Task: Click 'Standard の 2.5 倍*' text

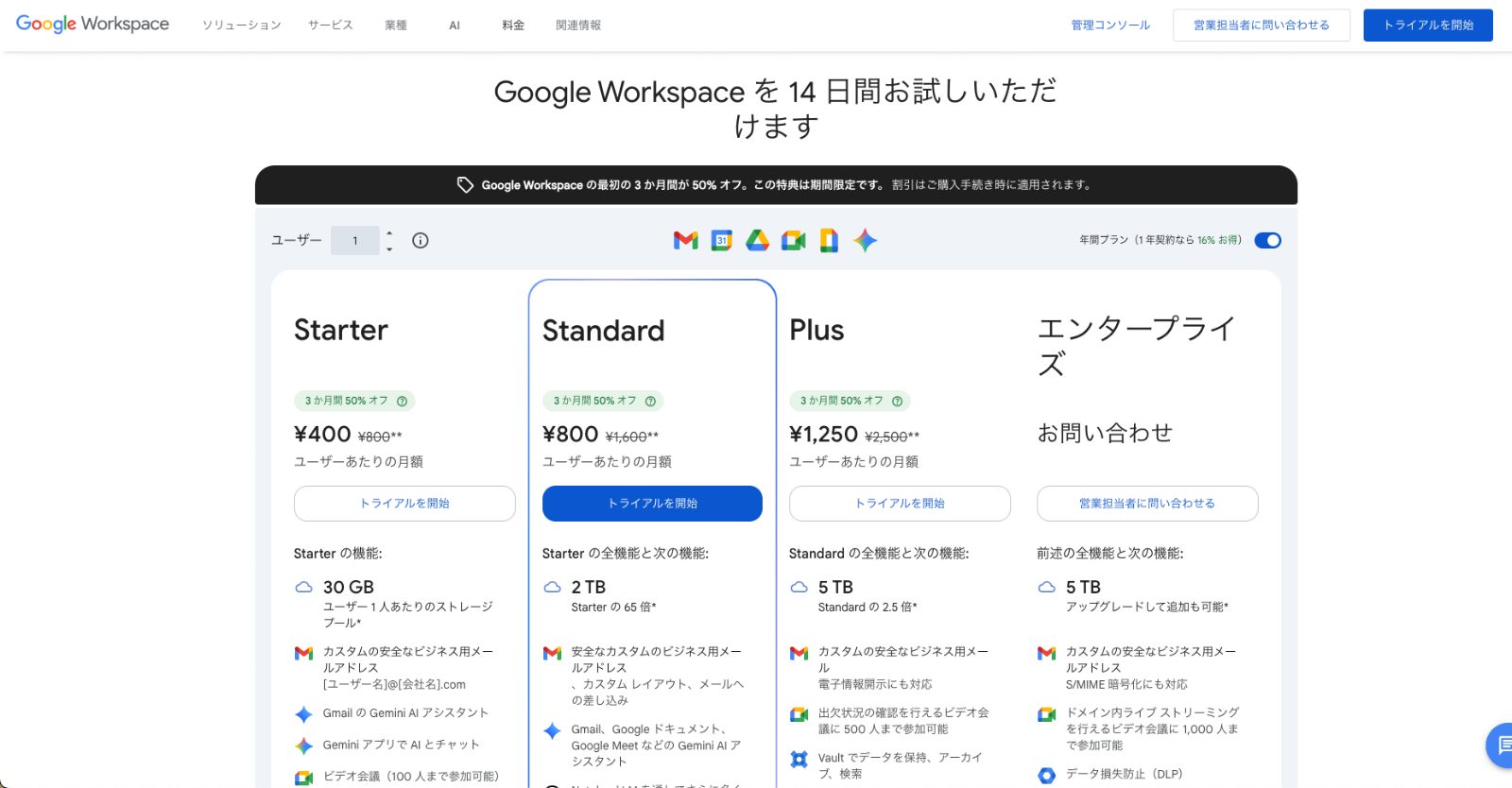Action: [x=868, y=608]
